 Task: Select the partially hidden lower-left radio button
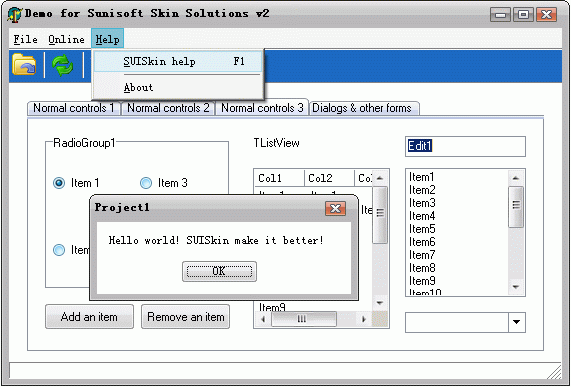[x=59, y=250]
